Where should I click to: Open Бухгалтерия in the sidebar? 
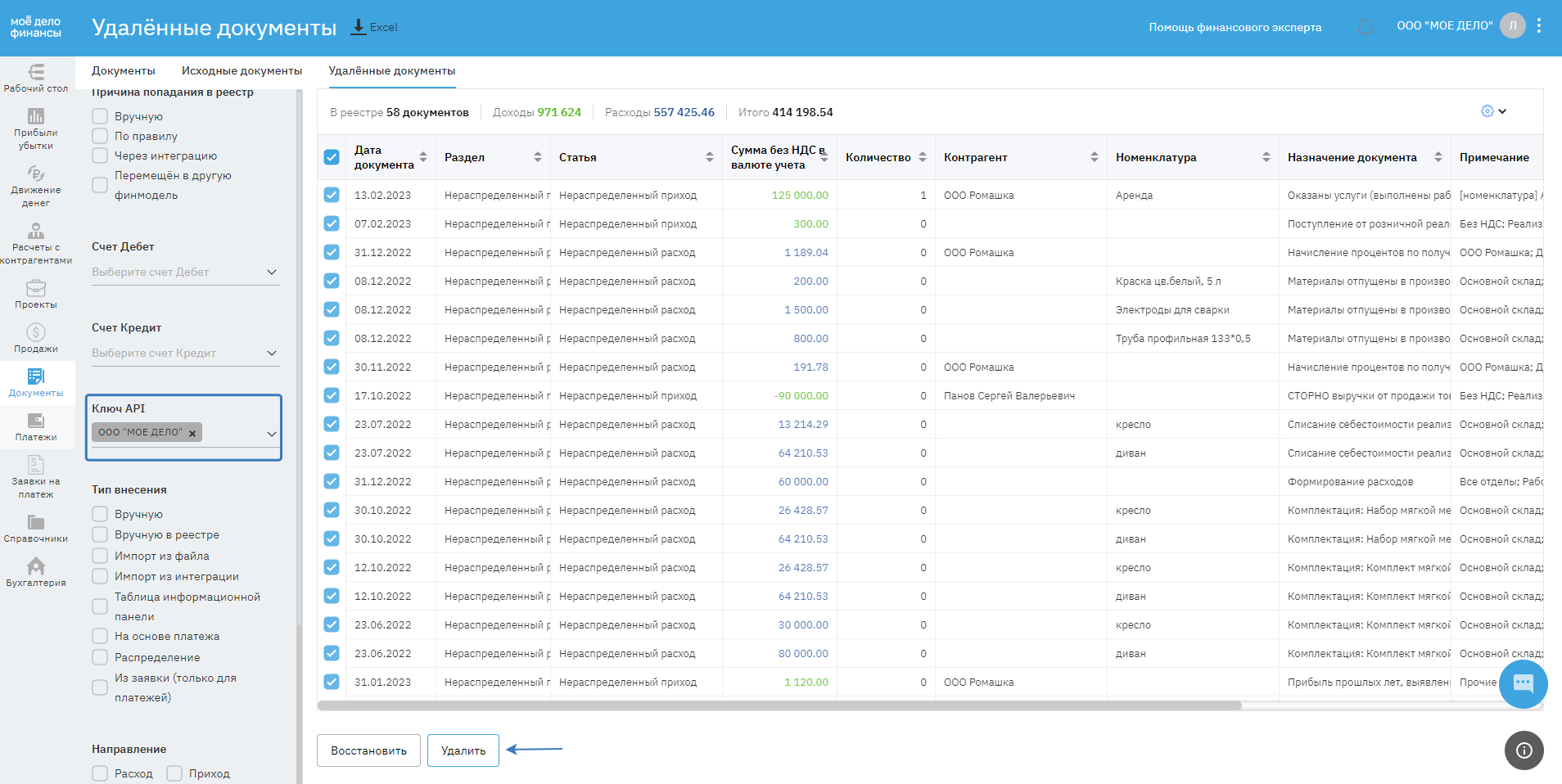36,572
